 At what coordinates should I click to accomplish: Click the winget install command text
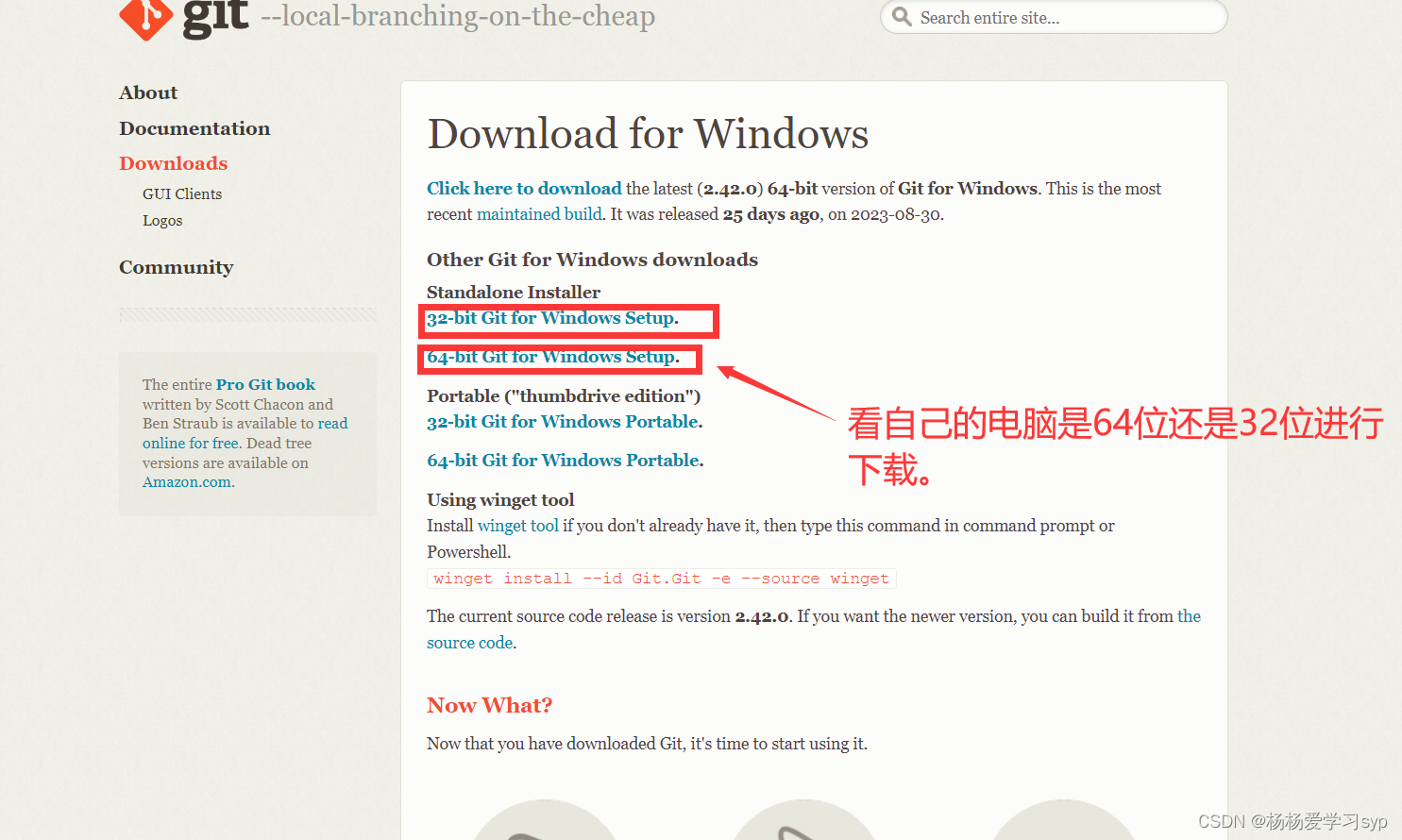pyautogui.click(x=661, y=579)
